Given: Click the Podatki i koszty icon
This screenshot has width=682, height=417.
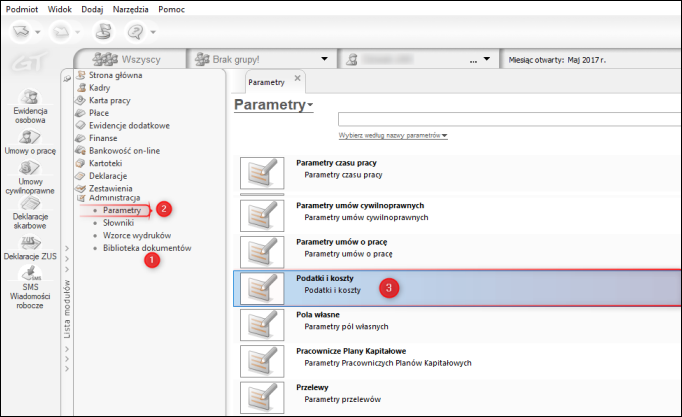Looking at the screenshot, I should (262, 288).
